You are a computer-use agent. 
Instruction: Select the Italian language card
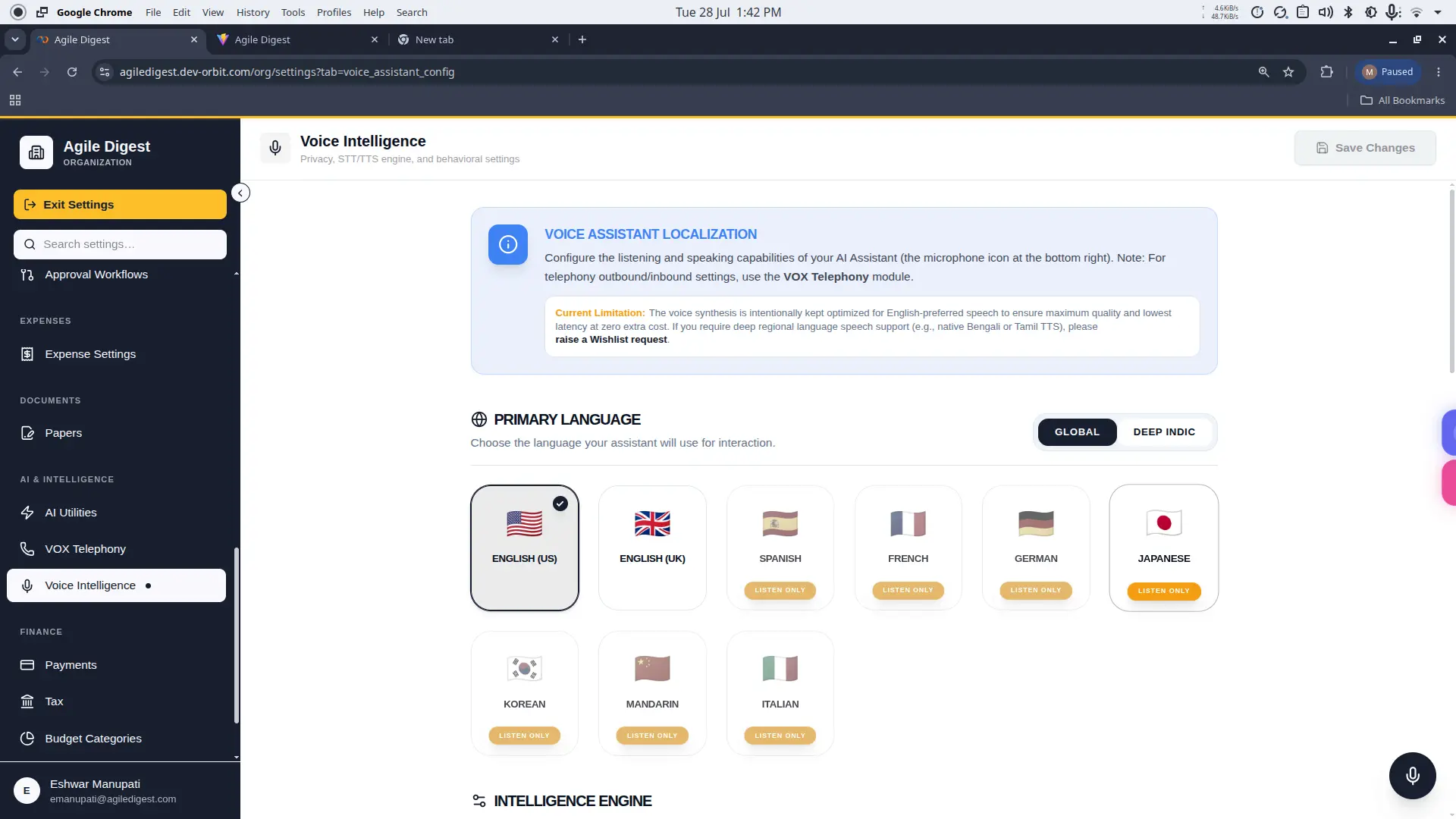coord(780,693)
